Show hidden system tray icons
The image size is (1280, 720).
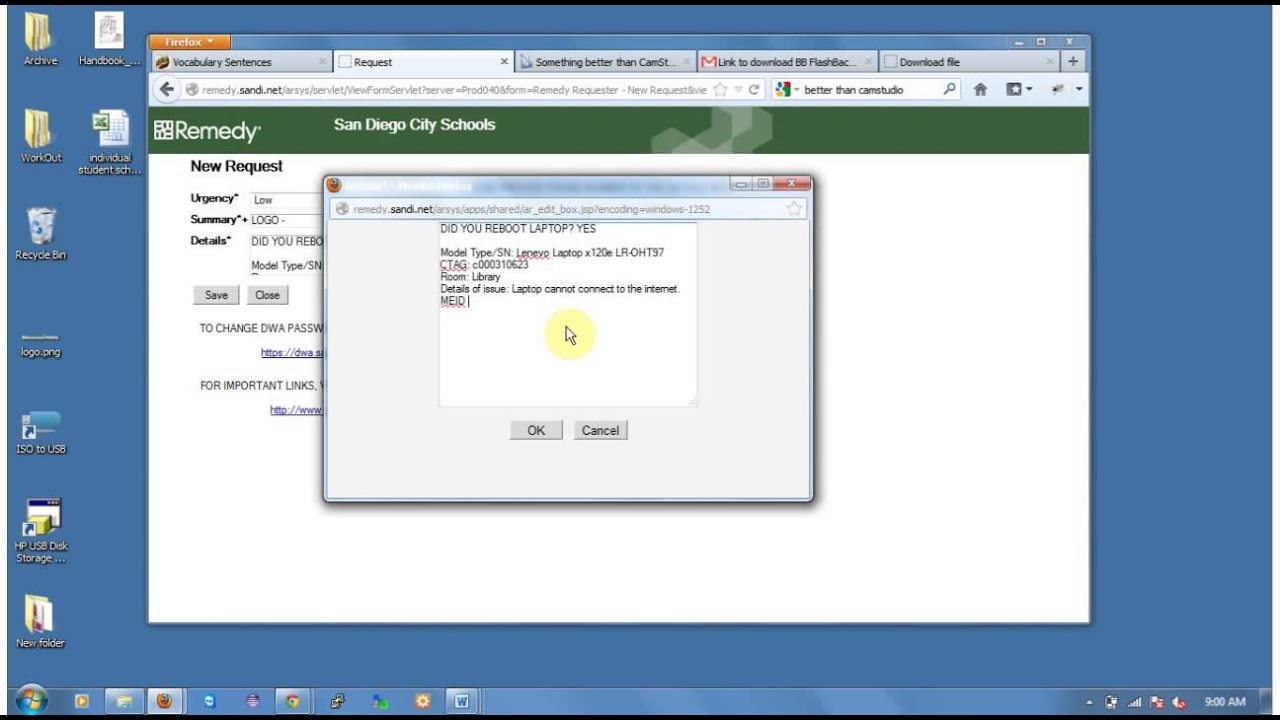pos(1090,702)
